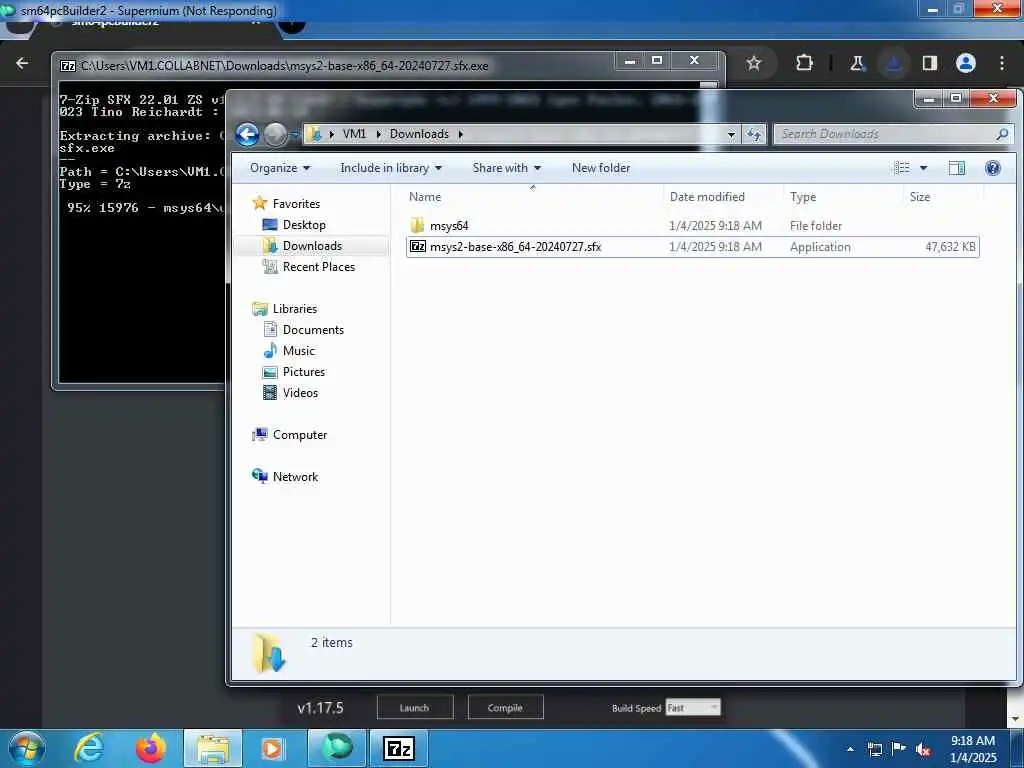Expand the view options dropdown arrow

[923, 168]
